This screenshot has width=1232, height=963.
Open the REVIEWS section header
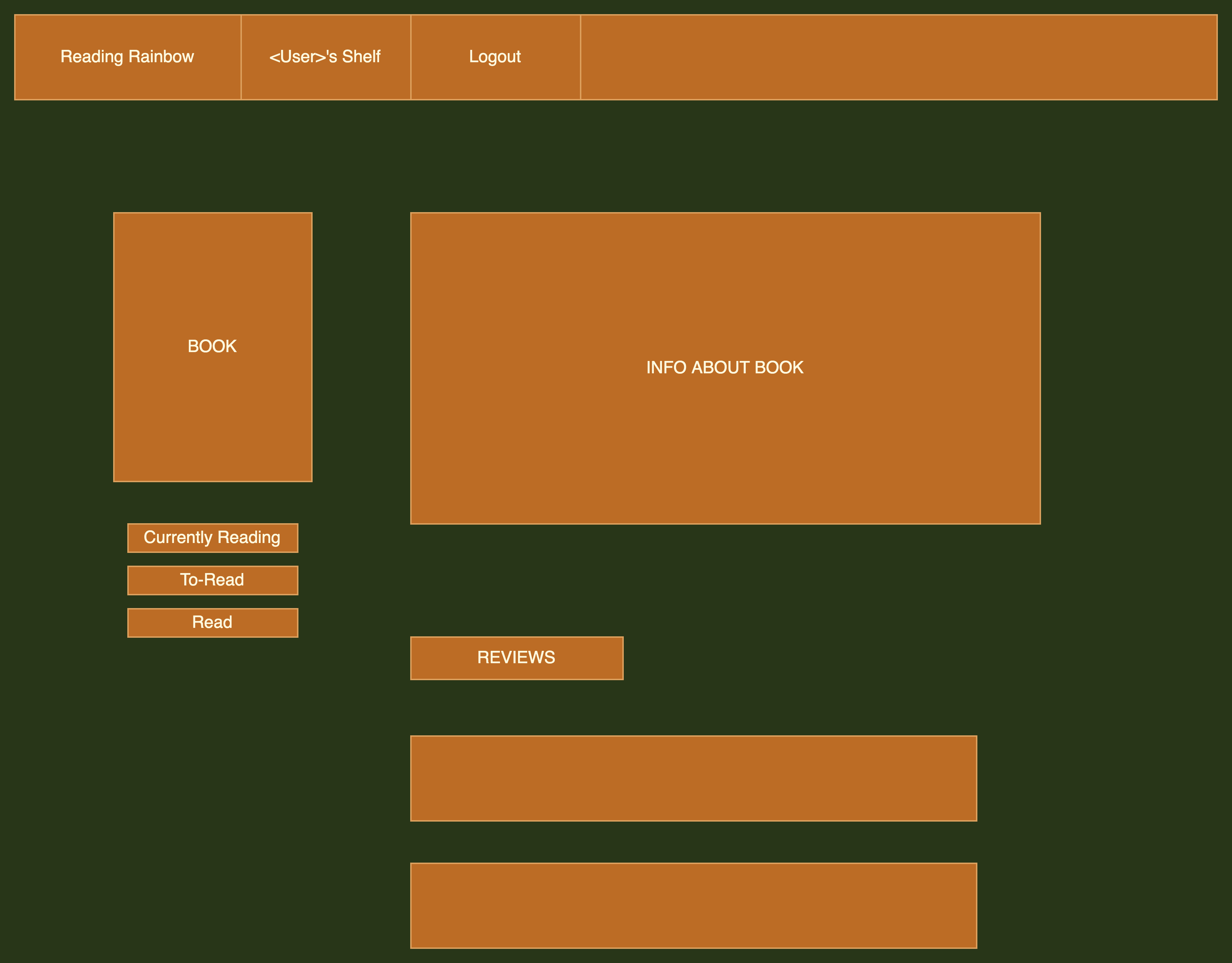click(x=517, y=658)
